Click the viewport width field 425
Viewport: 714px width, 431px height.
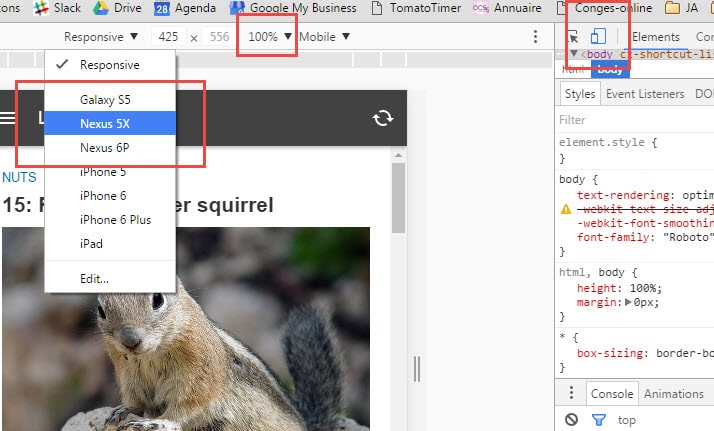tap(168, 37)
